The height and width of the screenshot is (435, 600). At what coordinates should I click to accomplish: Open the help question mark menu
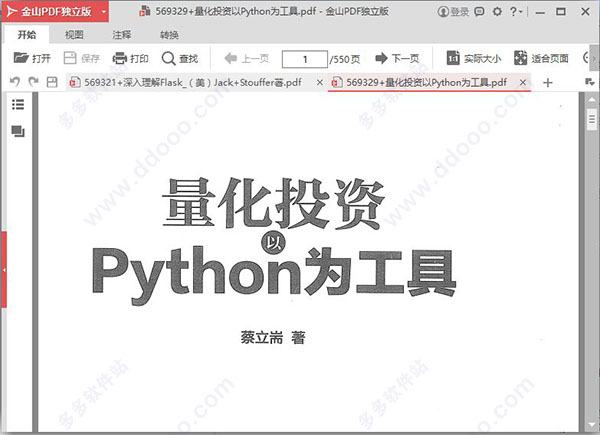pyautogui.click(x=516, y=11)
